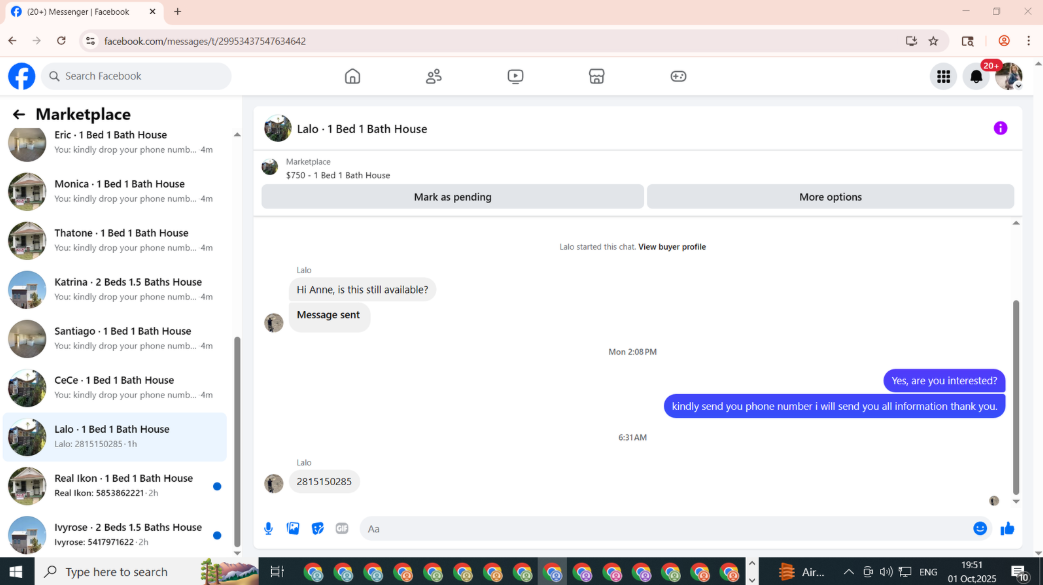
Task: Open the CeCe 1 Bed 1 Bath House chat
Action: coord(114,388)
